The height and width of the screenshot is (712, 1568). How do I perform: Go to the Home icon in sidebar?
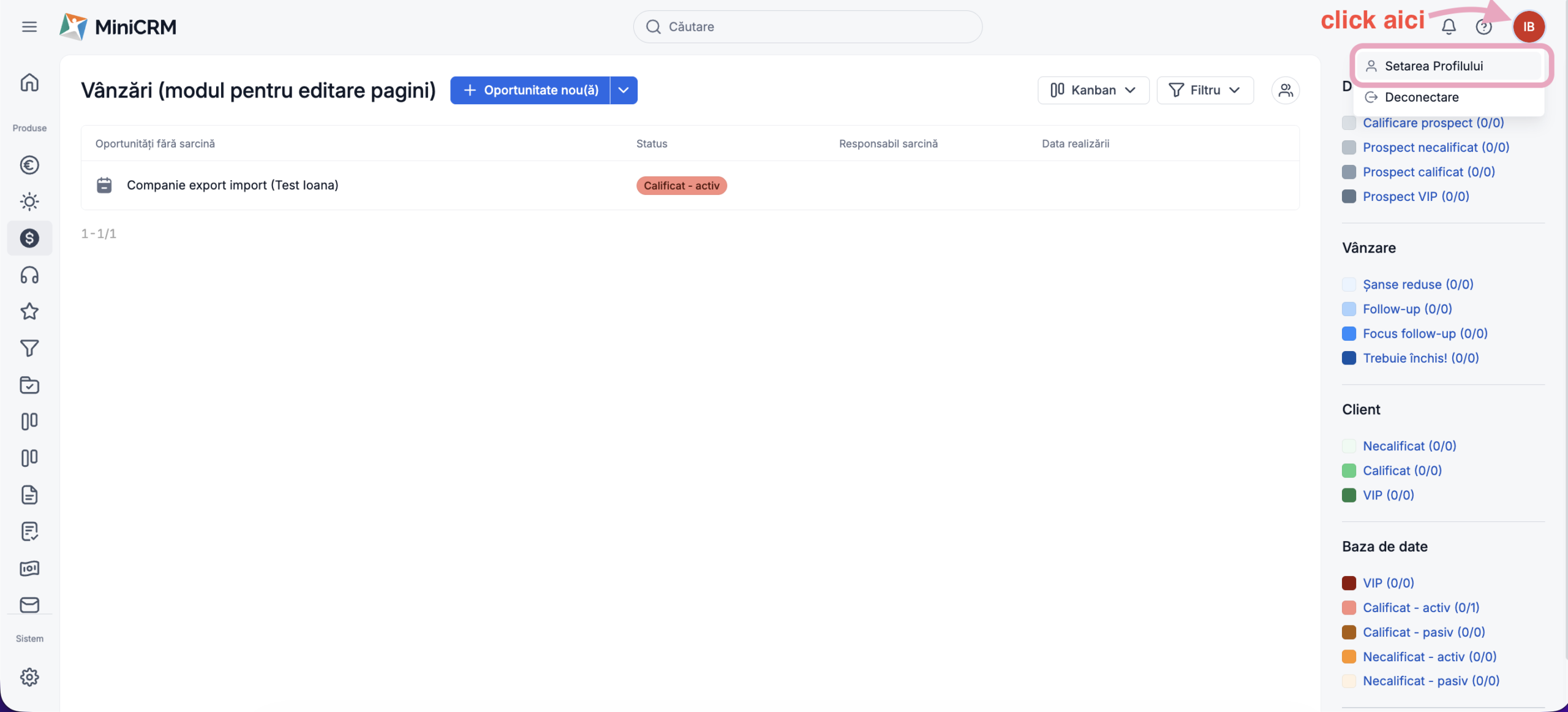(29, 82)
